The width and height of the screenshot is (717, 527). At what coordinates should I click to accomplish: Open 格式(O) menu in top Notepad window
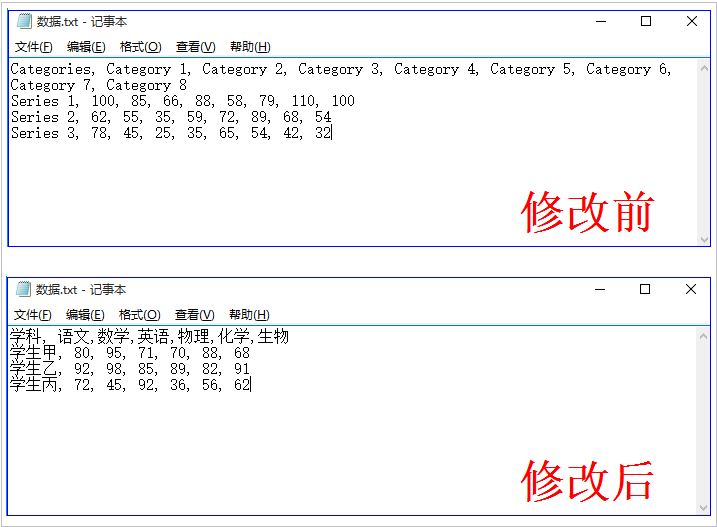140,47
